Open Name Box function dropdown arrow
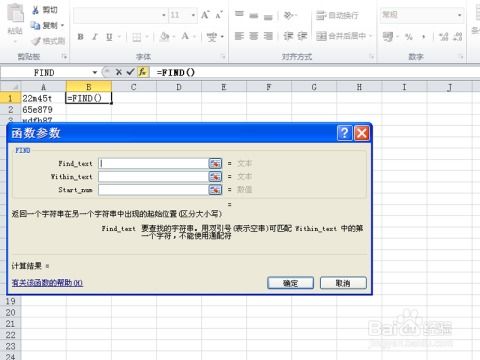 (95, 72)
